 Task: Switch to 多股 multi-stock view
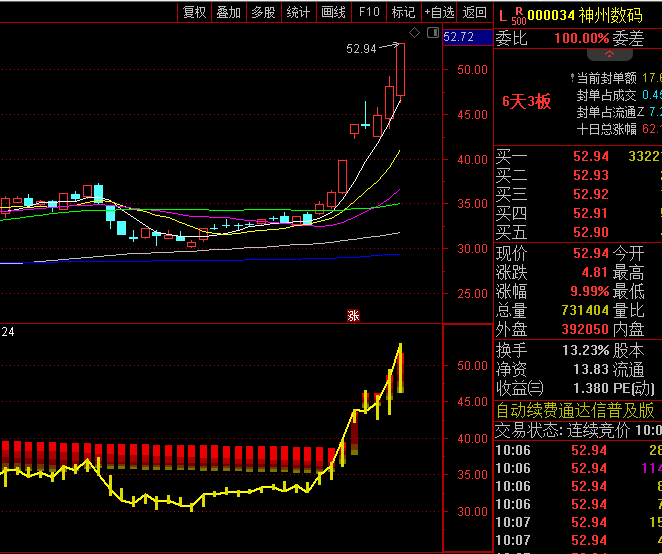point(263,12)
